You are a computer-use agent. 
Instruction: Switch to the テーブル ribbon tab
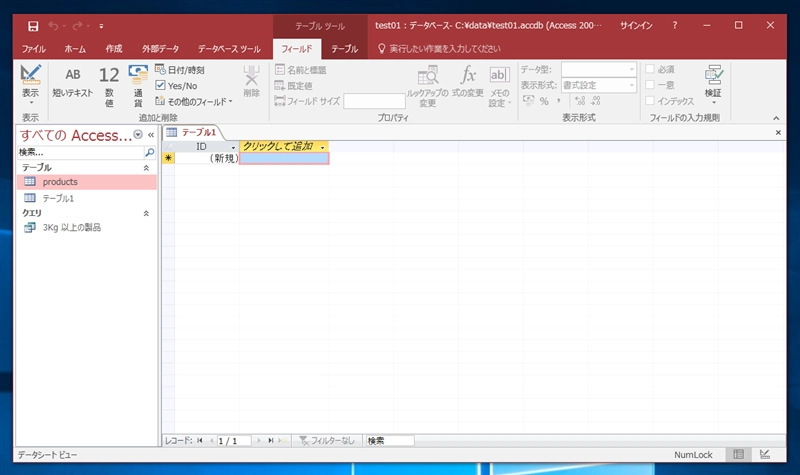pyautogui.click(x=344, y=49)
